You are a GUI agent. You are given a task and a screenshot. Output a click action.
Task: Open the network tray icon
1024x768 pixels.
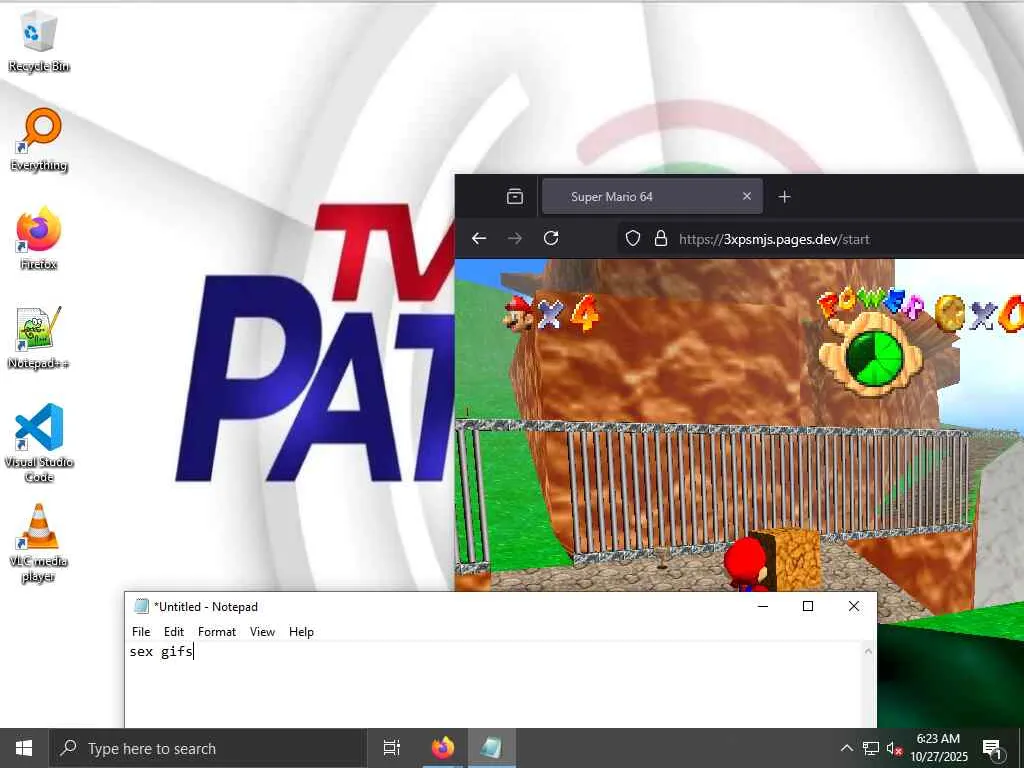(x=871, y=748)
